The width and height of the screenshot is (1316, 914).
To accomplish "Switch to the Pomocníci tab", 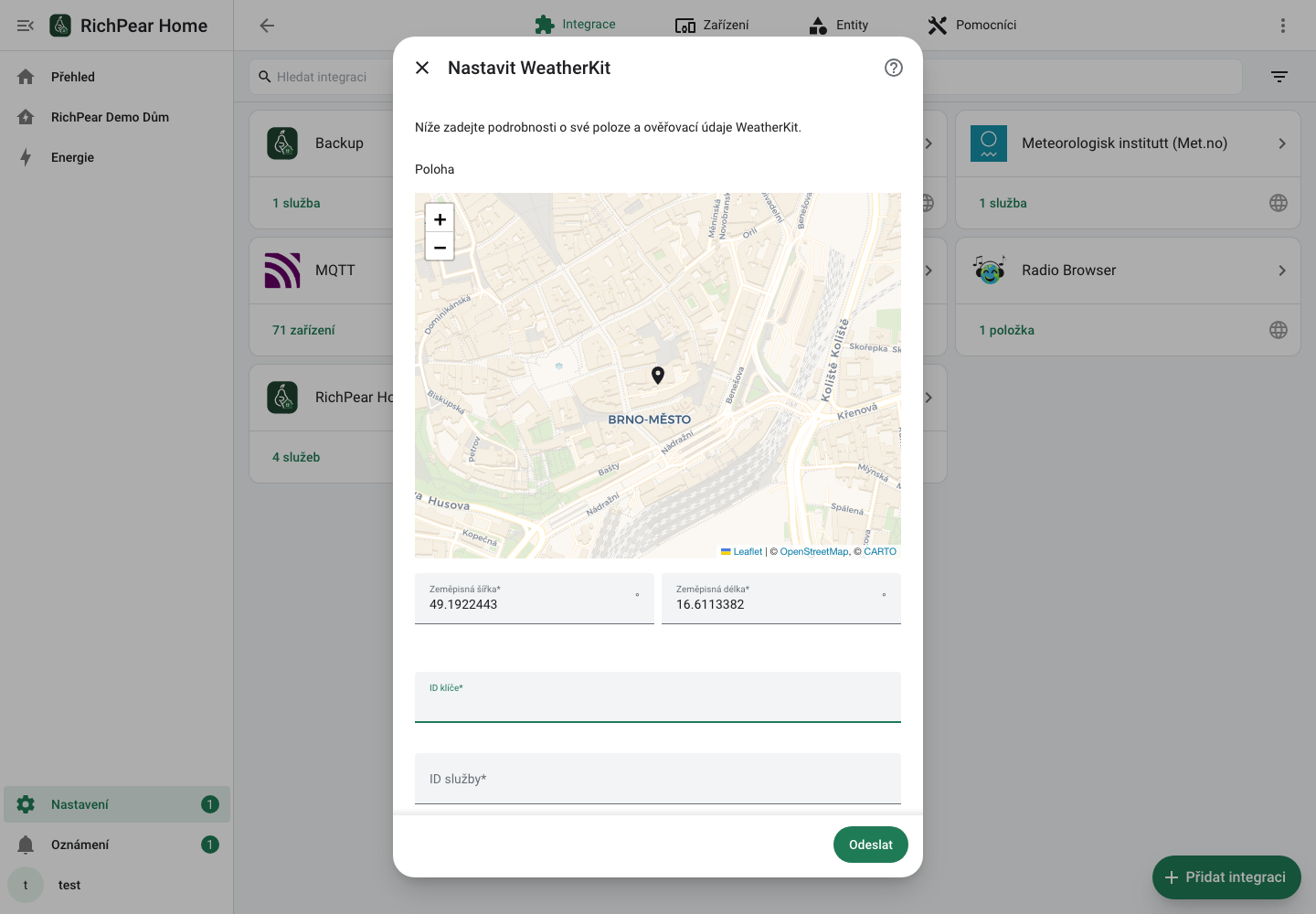I will click(x=971, y=25).
